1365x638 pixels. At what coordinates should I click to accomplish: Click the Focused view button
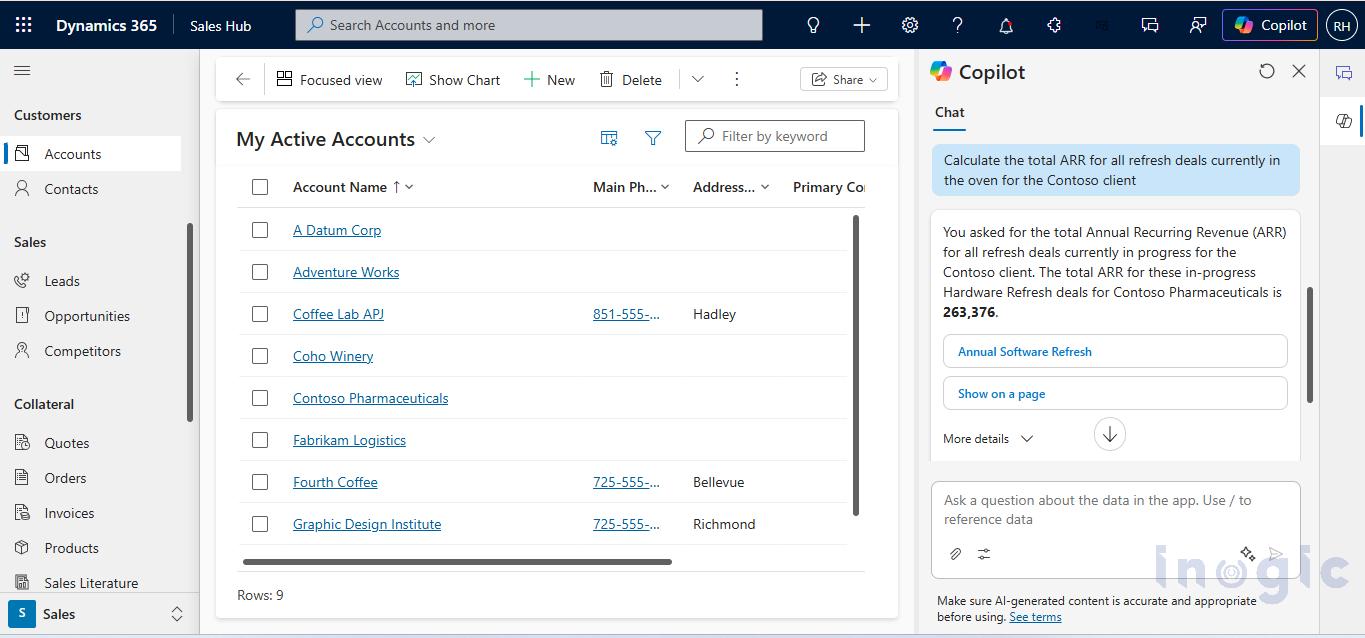pyautogui.click(x=329, y=79)
